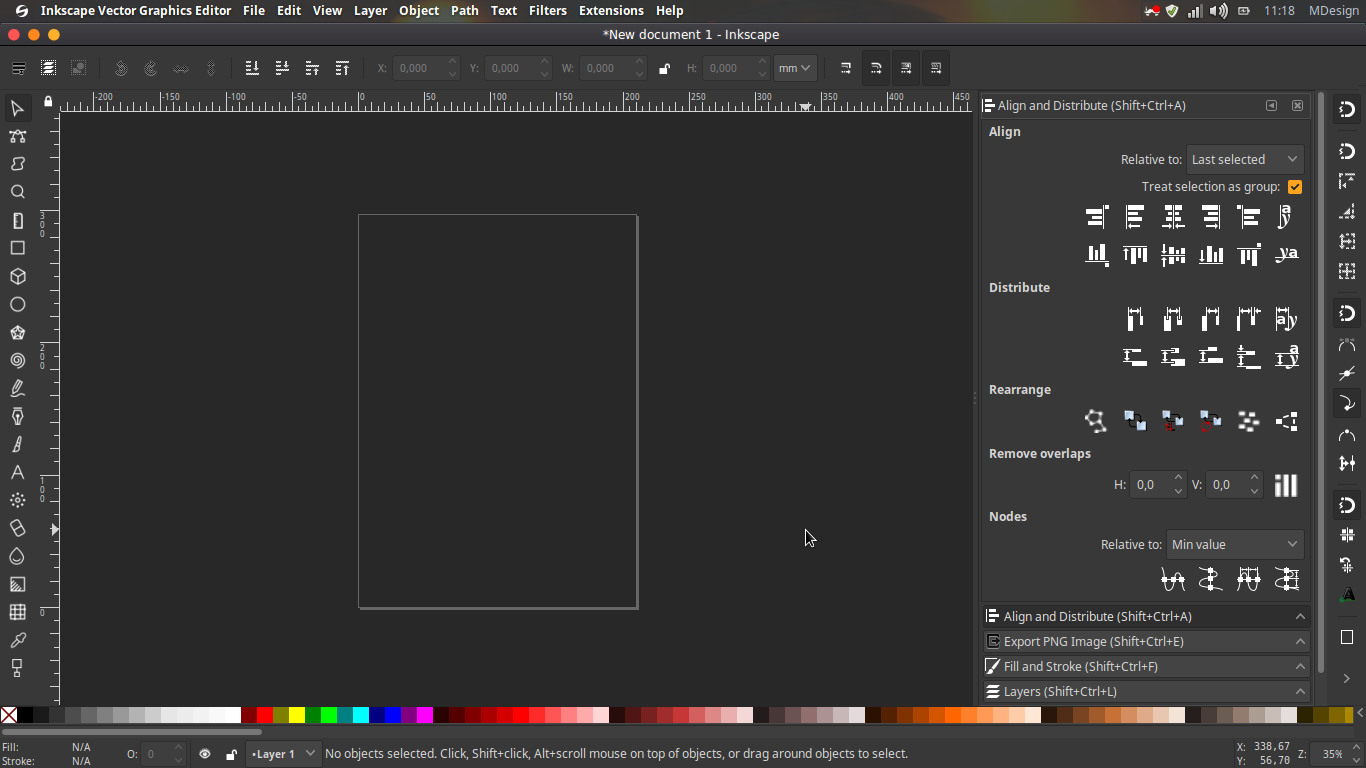Image resolution: width=1366 pixels, height=768 pixels.
Task: Toggle snap to page border button
Action: (1347, 637)
